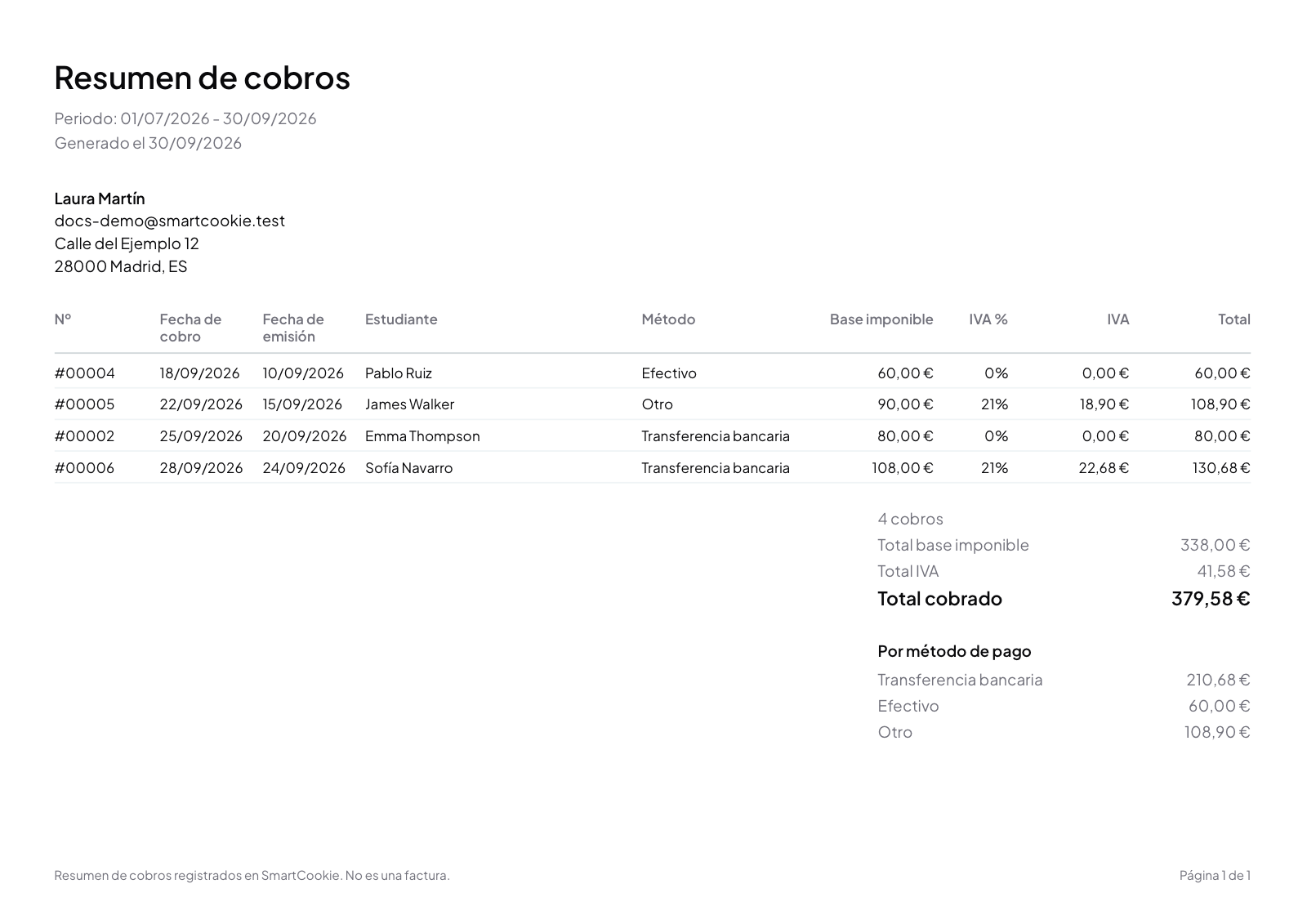Select the Periodo date range line

tap(185, 118)
